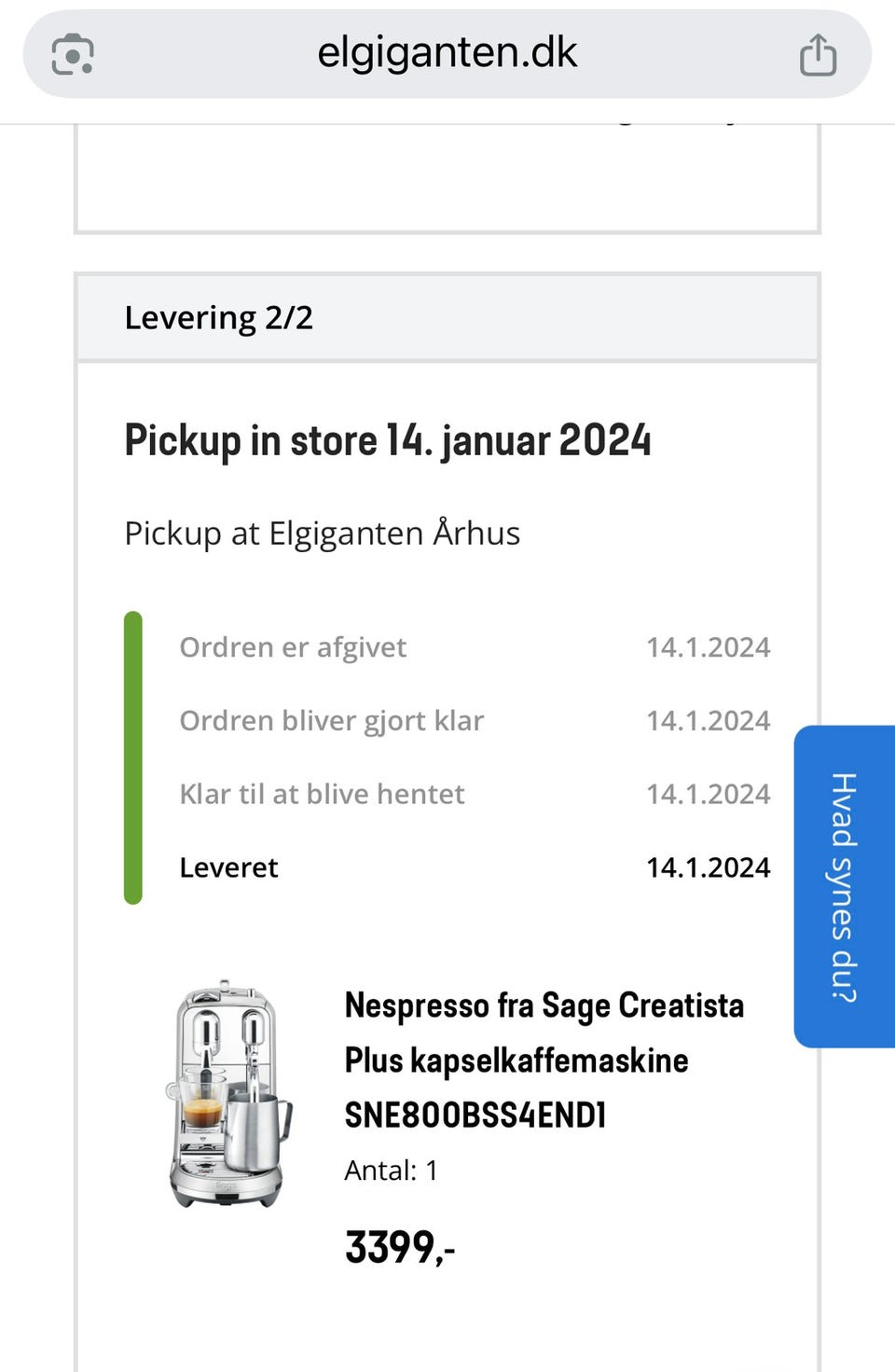Image resolution: width=895 pixels, height=1372 pixels.
Task: Tap the elgiganten.dk address field
Action: pos(447,53)
